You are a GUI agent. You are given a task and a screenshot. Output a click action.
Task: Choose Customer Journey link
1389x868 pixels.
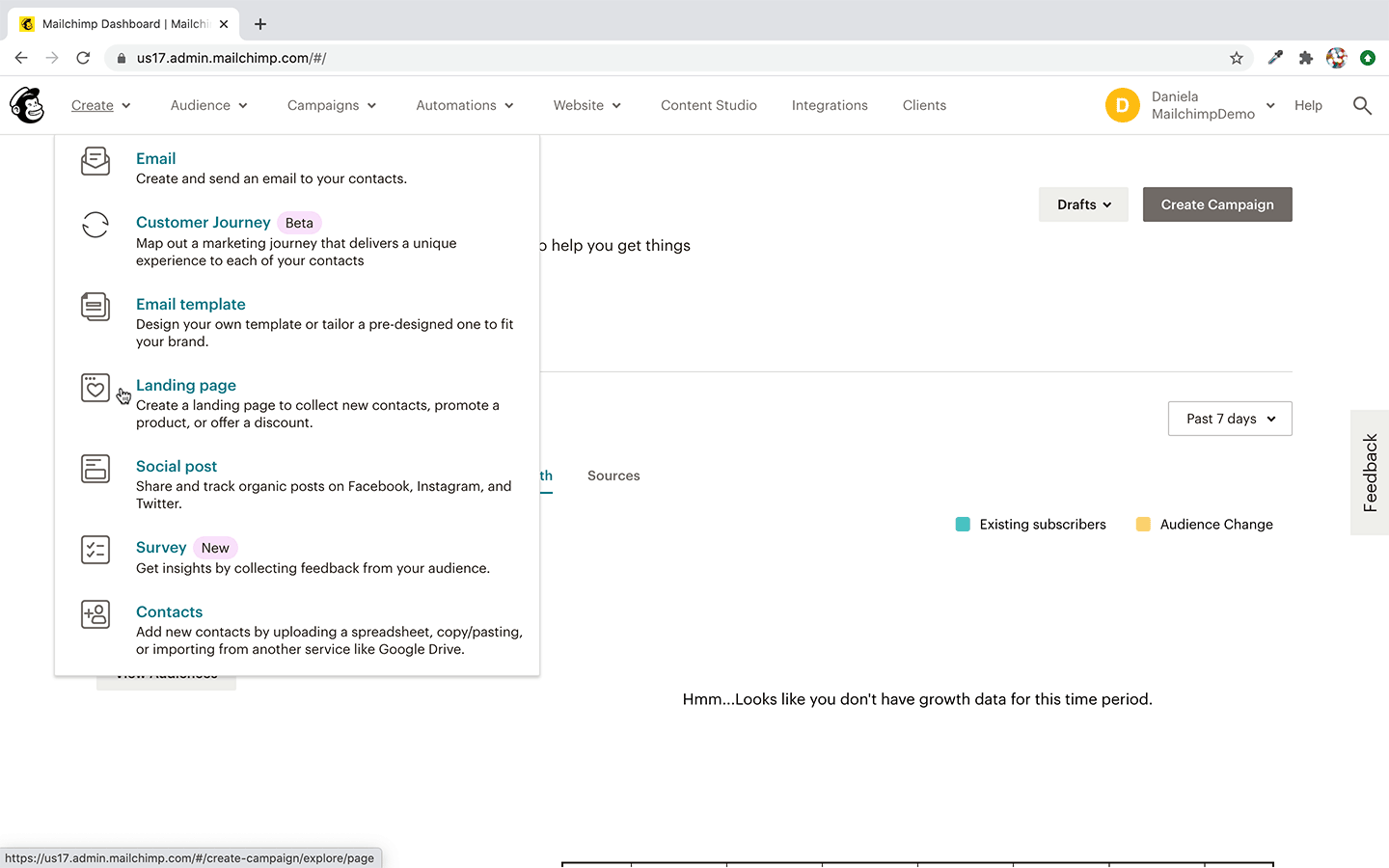click(203, 222)
